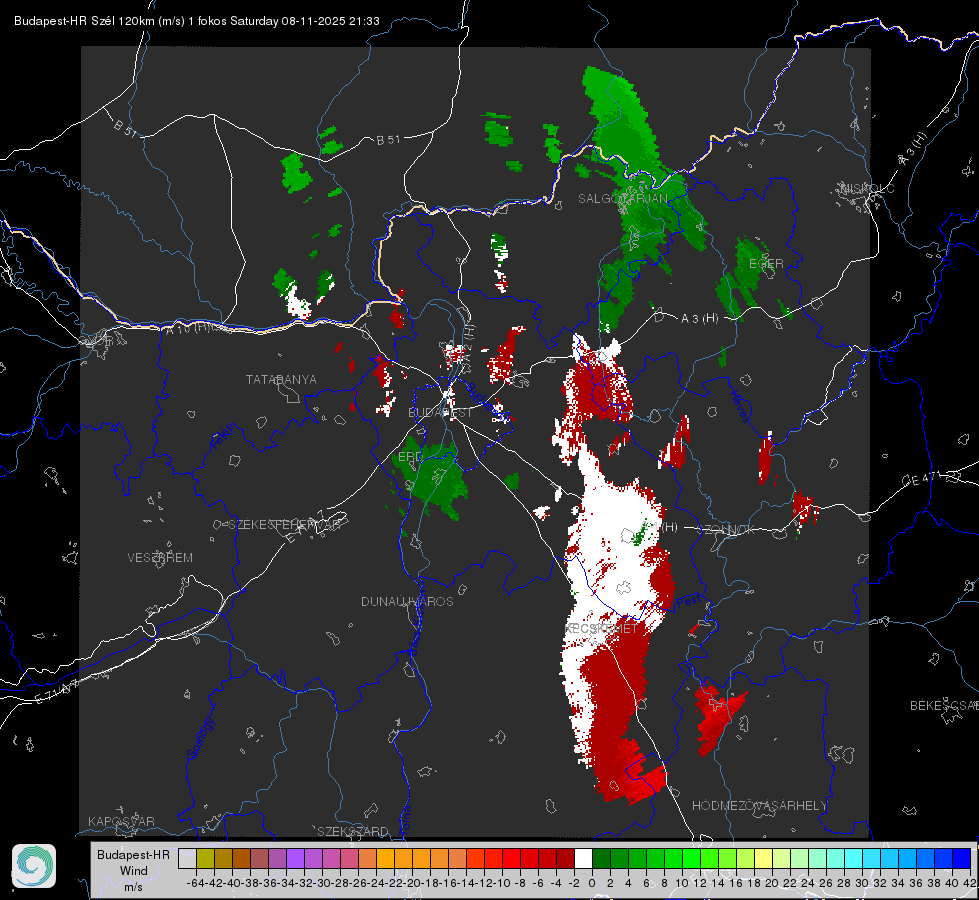Click the swirl logo icon beside the legend
979x900 pixels.
(34, 866)
